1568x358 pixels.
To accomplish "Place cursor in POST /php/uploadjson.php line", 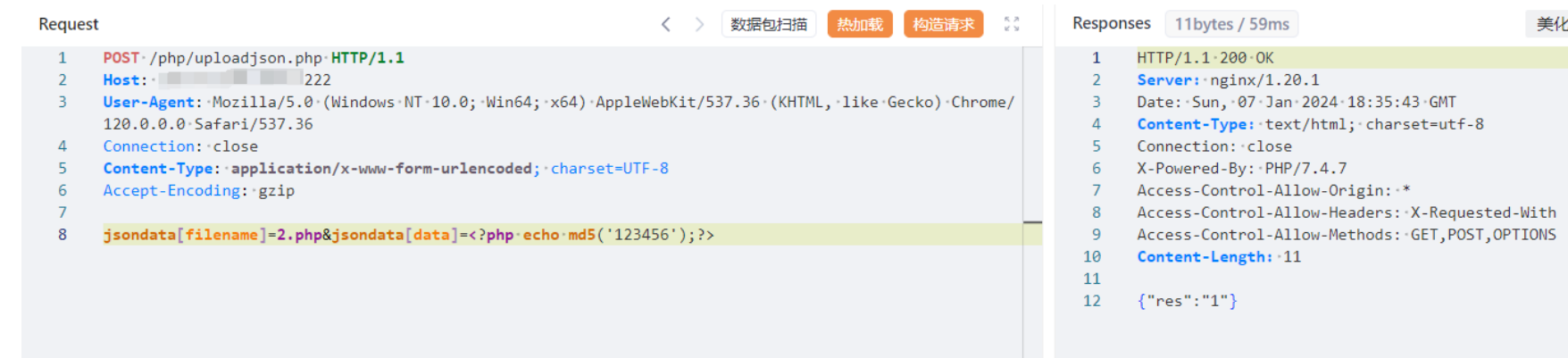I will tap(254, 58).
